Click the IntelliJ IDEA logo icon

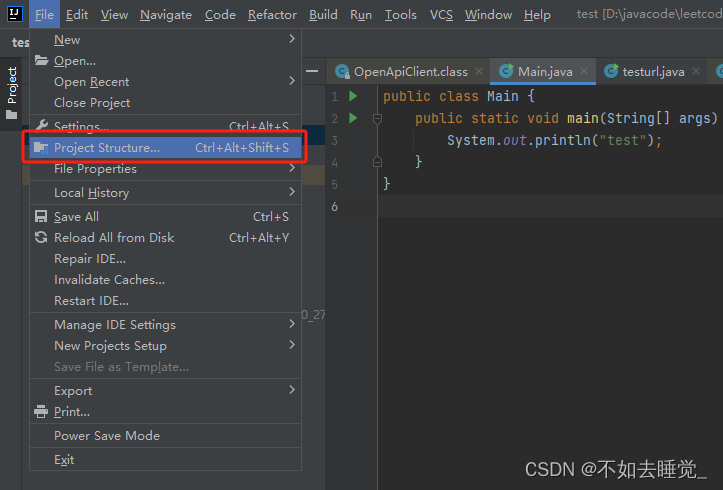[14, 14]
